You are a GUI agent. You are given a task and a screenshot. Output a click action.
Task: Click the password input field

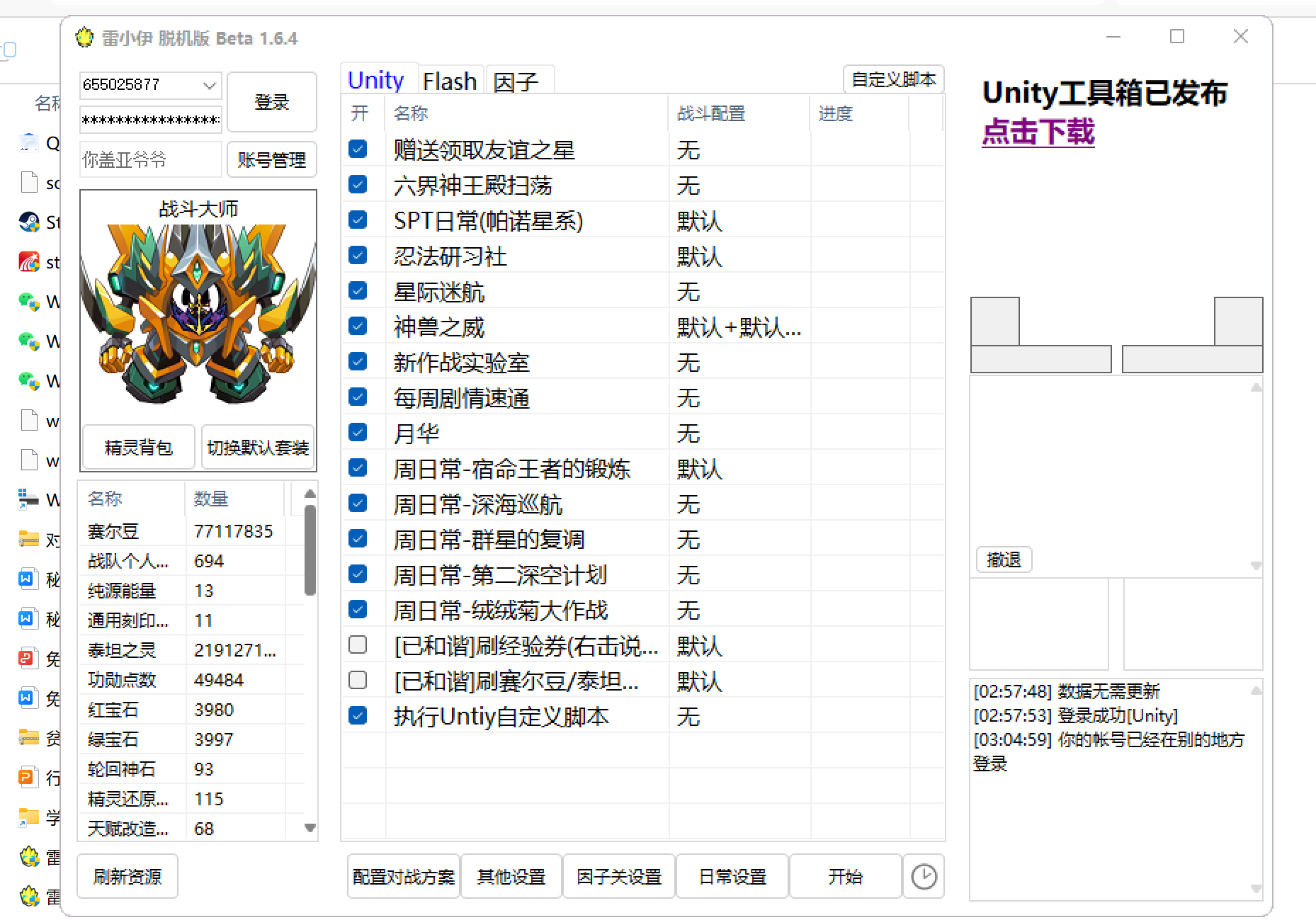pos(151,120)
